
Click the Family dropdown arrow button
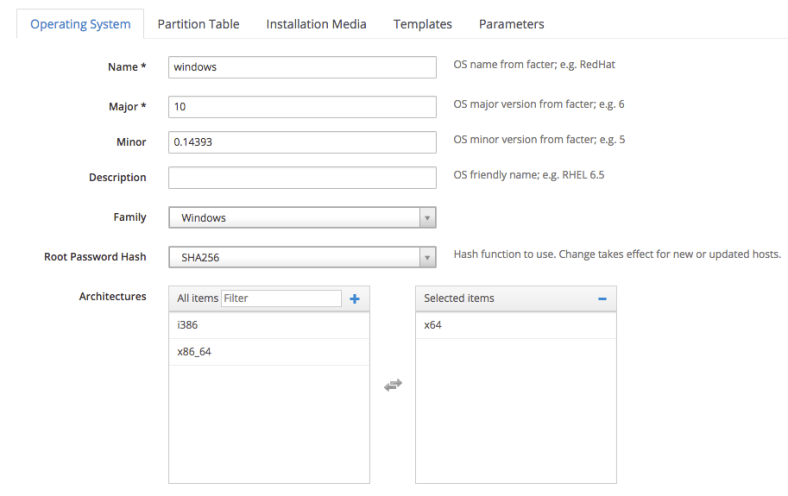[x=427, y=217]
